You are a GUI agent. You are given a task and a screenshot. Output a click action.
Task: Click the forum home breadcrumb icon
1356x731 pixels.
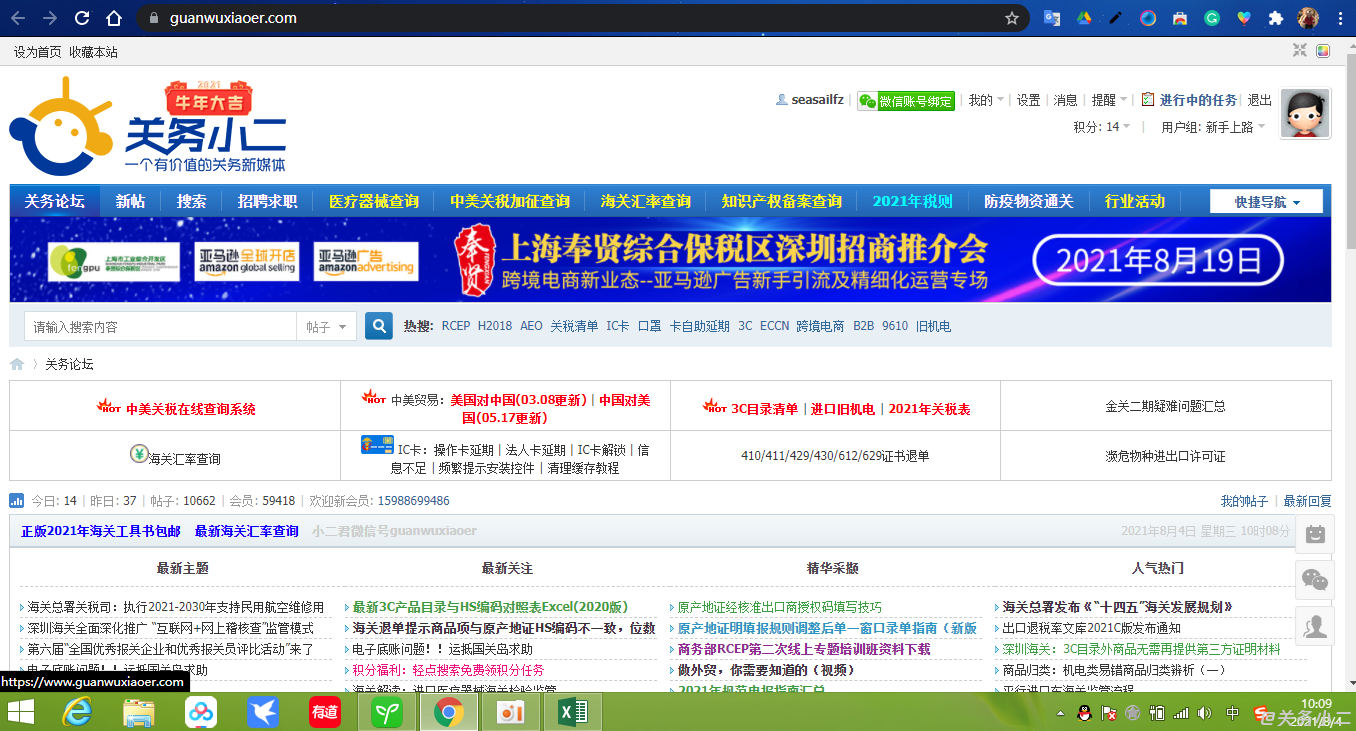pos(17,364)
